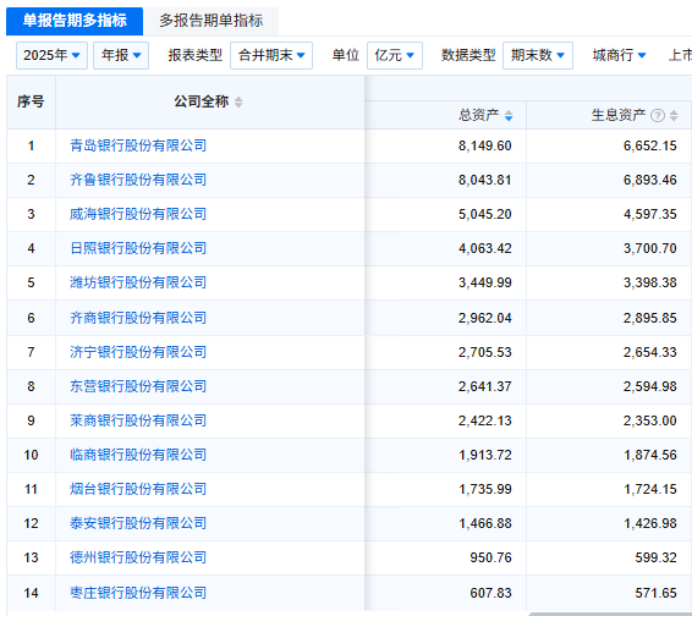Open 枣庄银行股份有限公司 link
Screen dimensions: 692x617
[x=138, y=593]
